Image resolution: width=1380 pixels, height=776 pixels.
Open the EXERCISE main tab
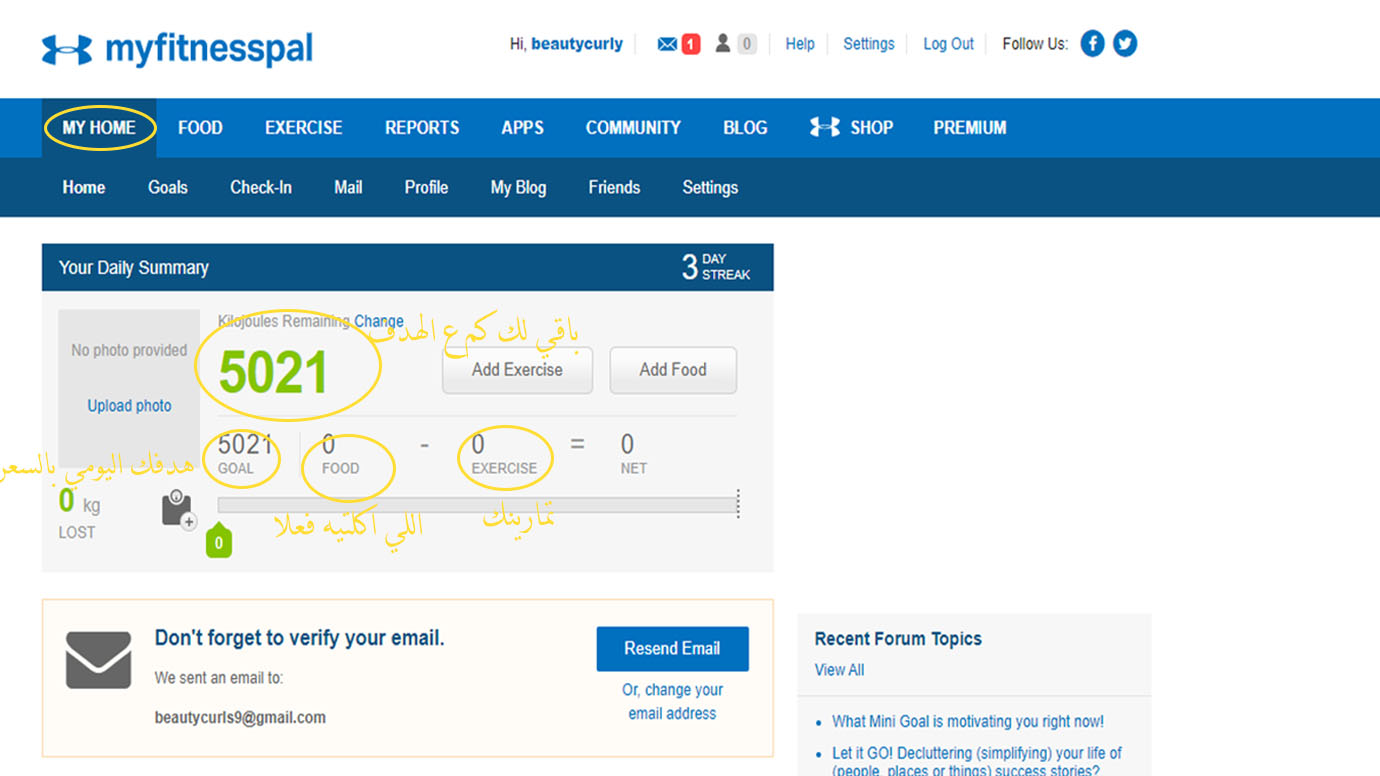tap(304, 128)
